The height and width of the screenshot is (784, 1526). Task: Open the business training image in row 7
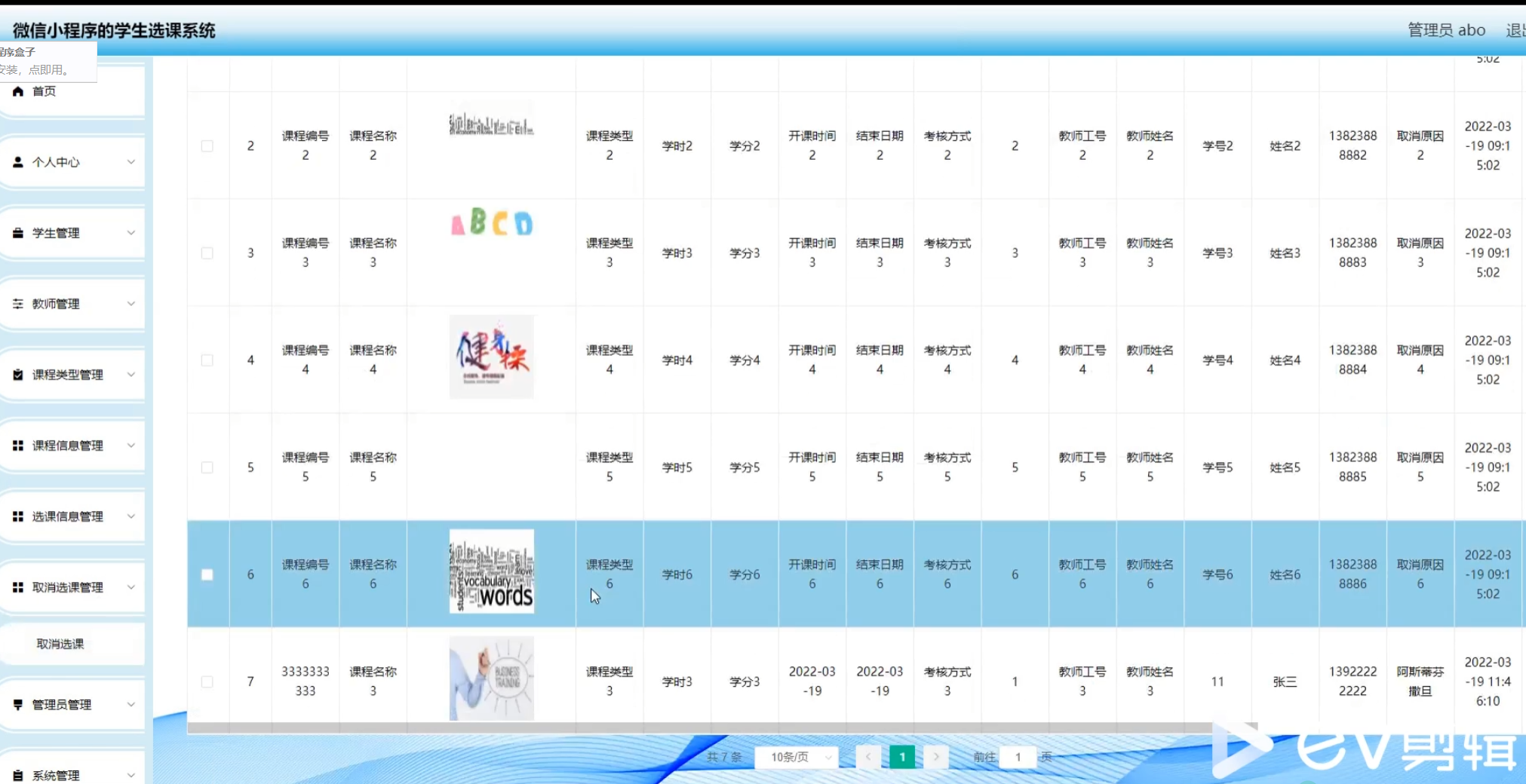point(491,678)
